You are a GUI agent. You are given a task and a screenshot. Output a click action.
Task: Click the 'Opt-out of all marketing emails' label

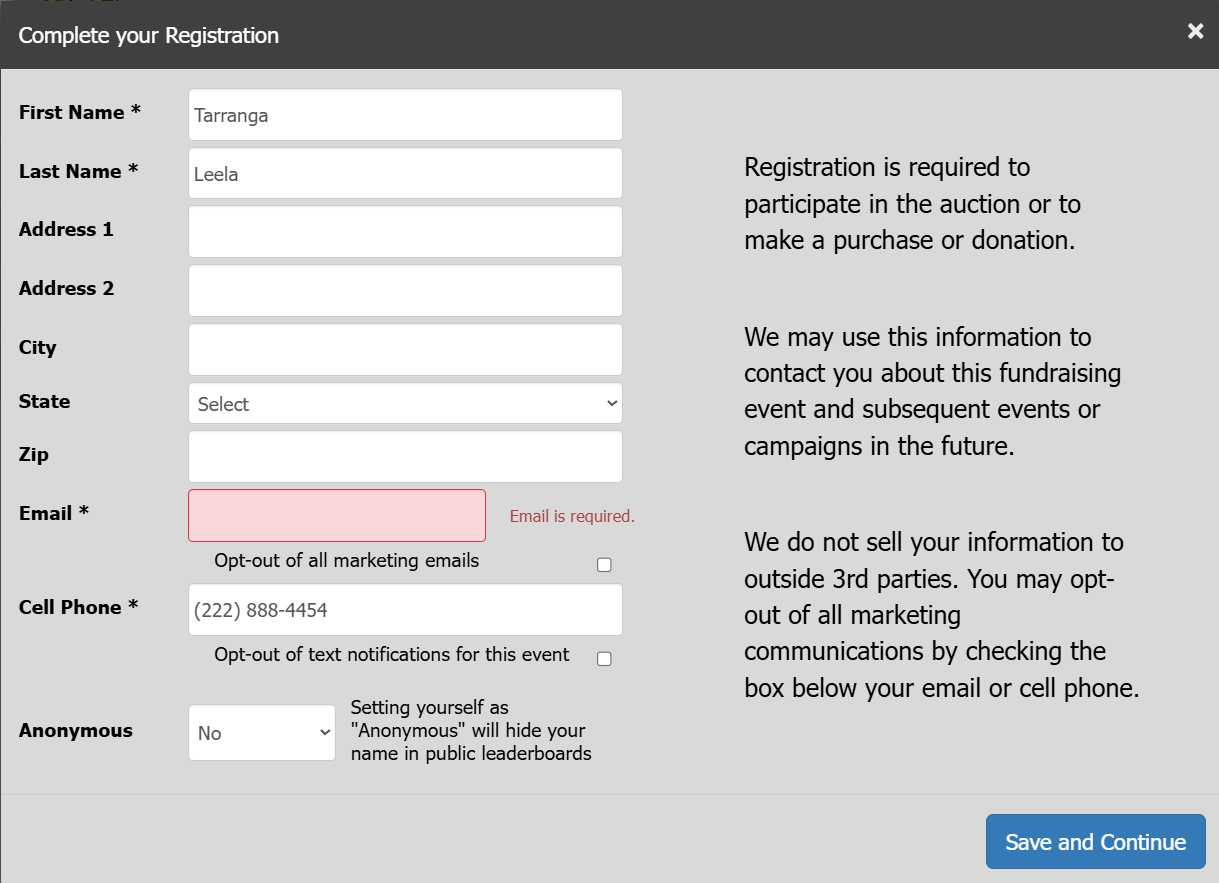click(347, 561)
